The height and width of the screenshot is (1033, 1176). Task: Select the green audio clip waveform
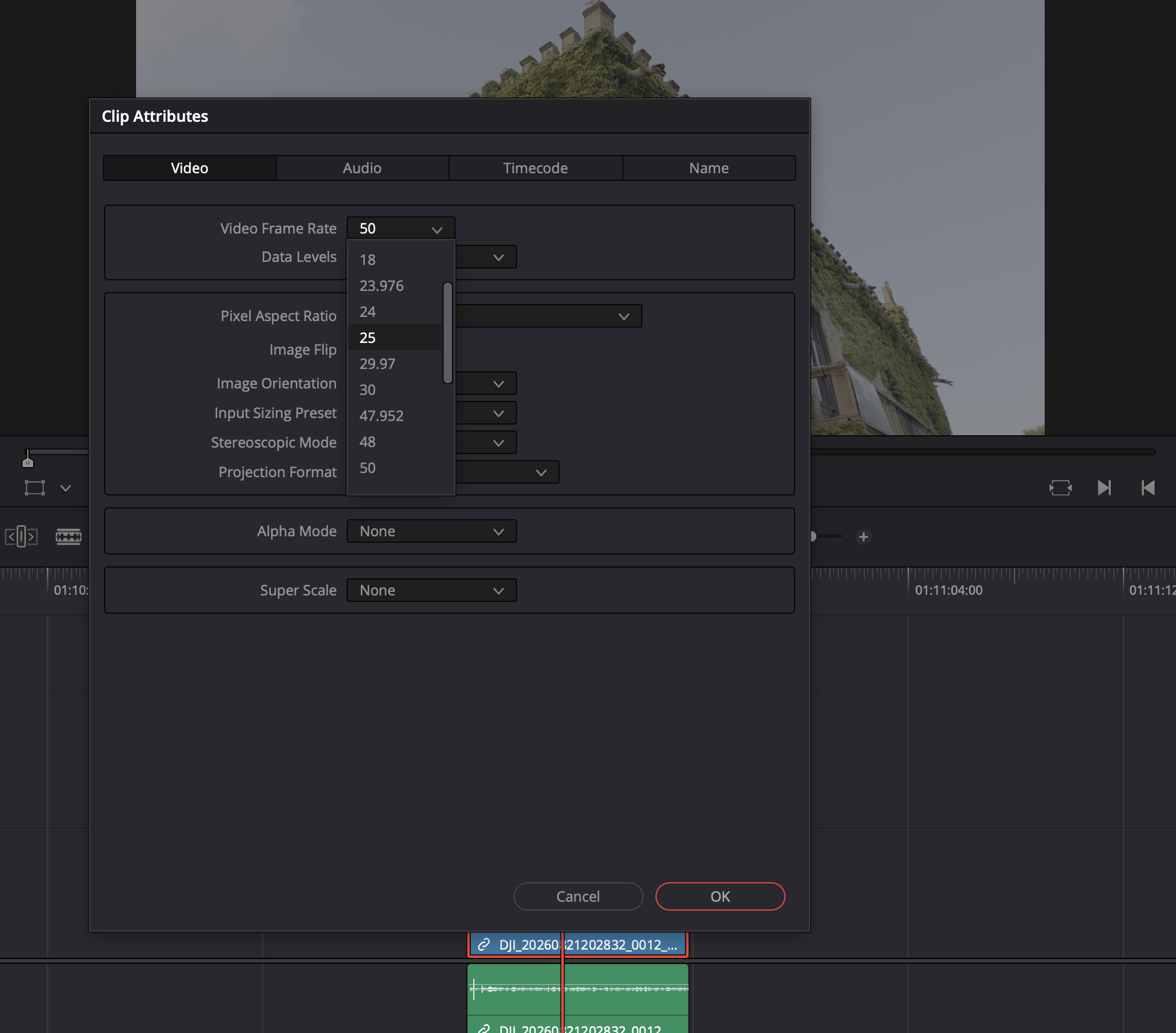[578, 989]
